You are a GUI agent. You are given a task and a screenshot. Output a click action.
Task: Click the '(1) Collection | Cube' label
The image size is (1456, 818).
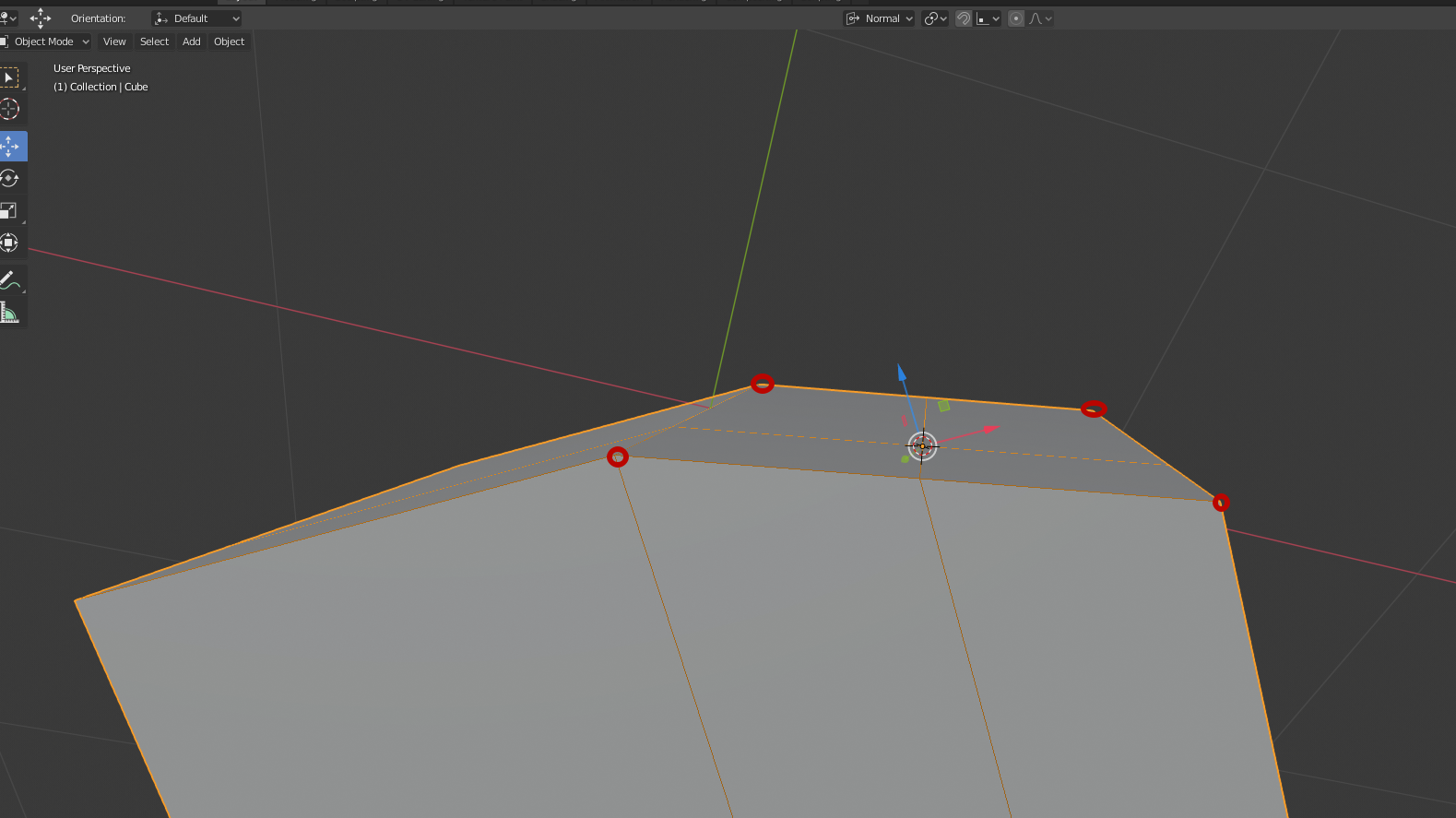[x=101, y=87]
